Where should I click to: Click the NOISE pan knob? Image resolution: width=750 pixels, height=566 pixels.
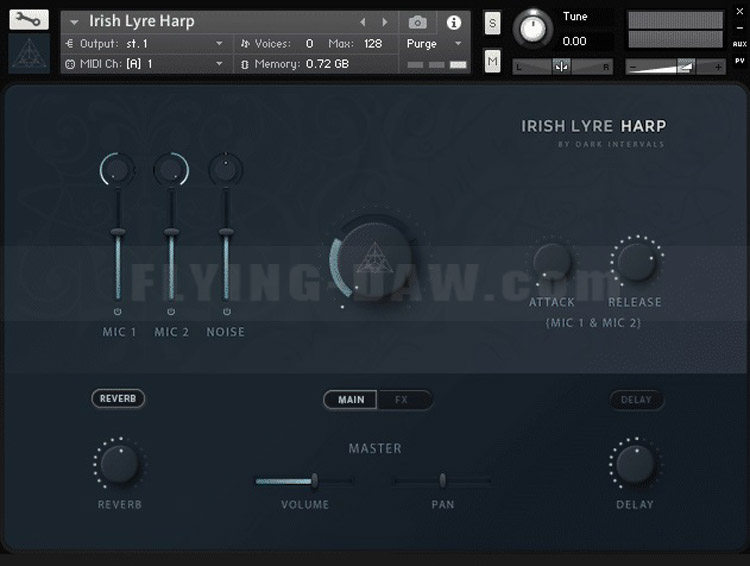click(226, 169)
